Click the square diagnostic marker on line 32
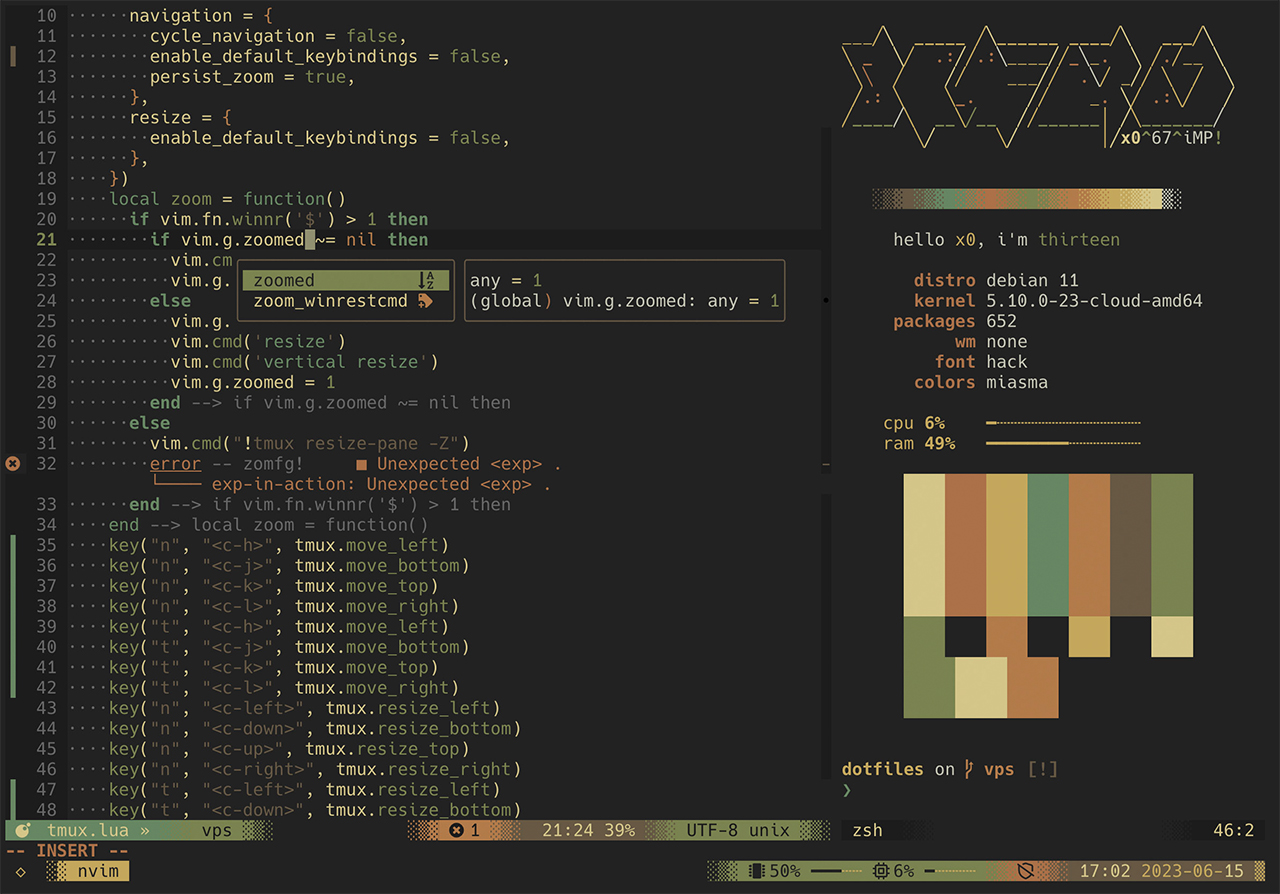Image resolution: width=1280 pixels, height=894 pixels. 361,464
